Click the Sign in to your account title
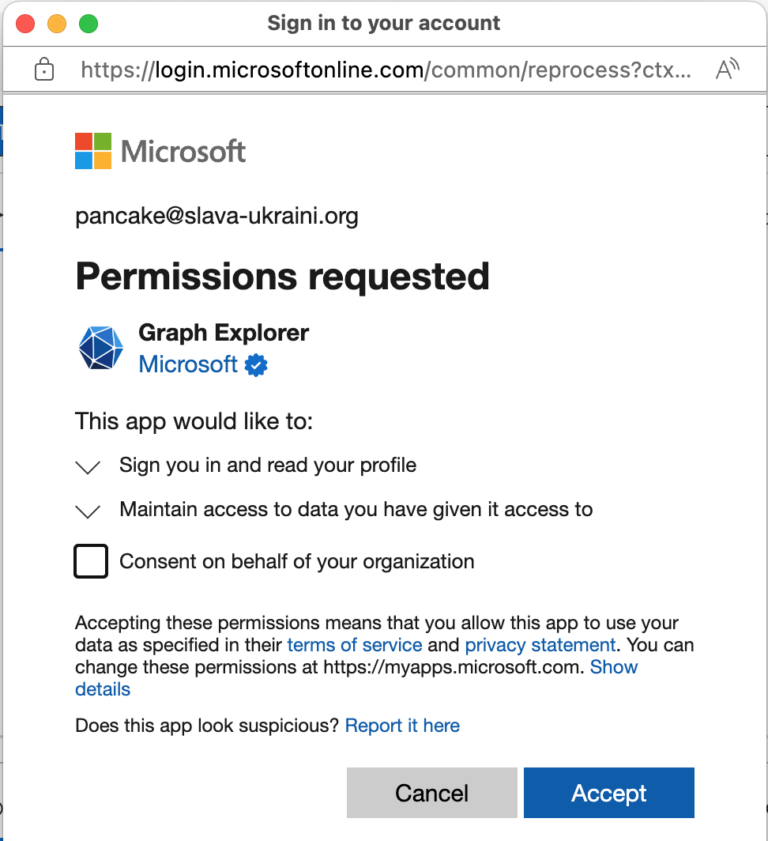The width and height of the screenshot is (768, 841). click(383, 22)
